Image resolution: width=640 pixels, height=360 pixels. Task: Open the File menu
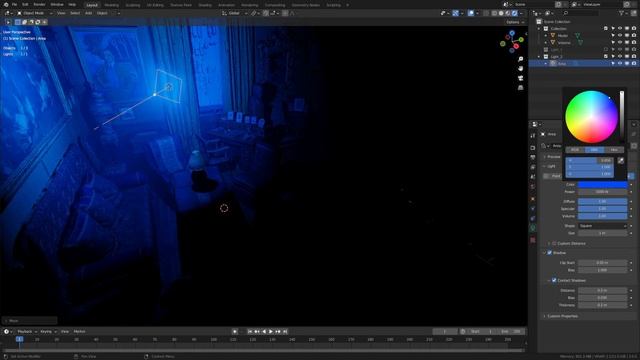coord(14,4)
